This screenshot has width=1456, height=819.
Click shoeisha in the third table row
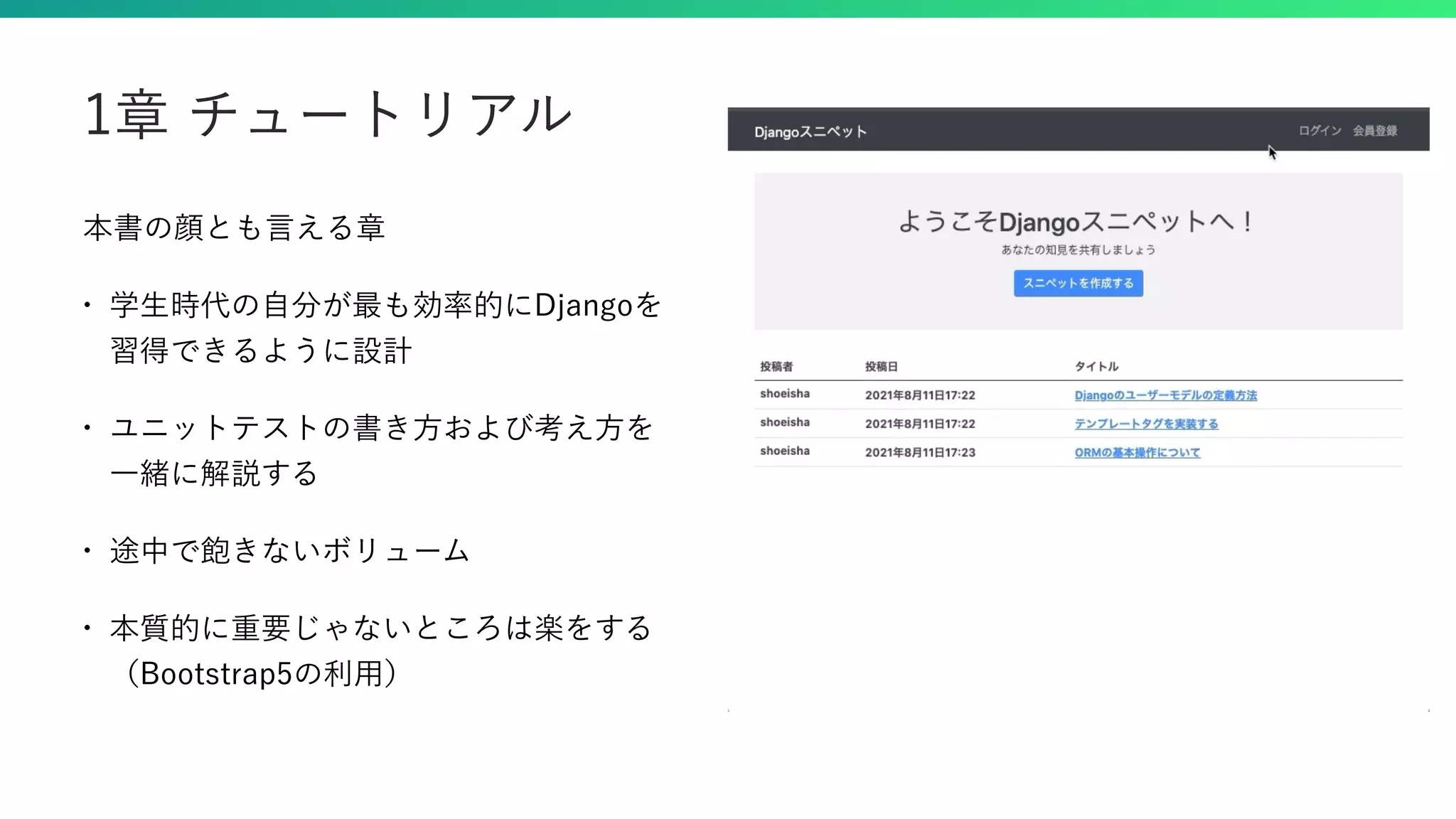pos(785,451)
